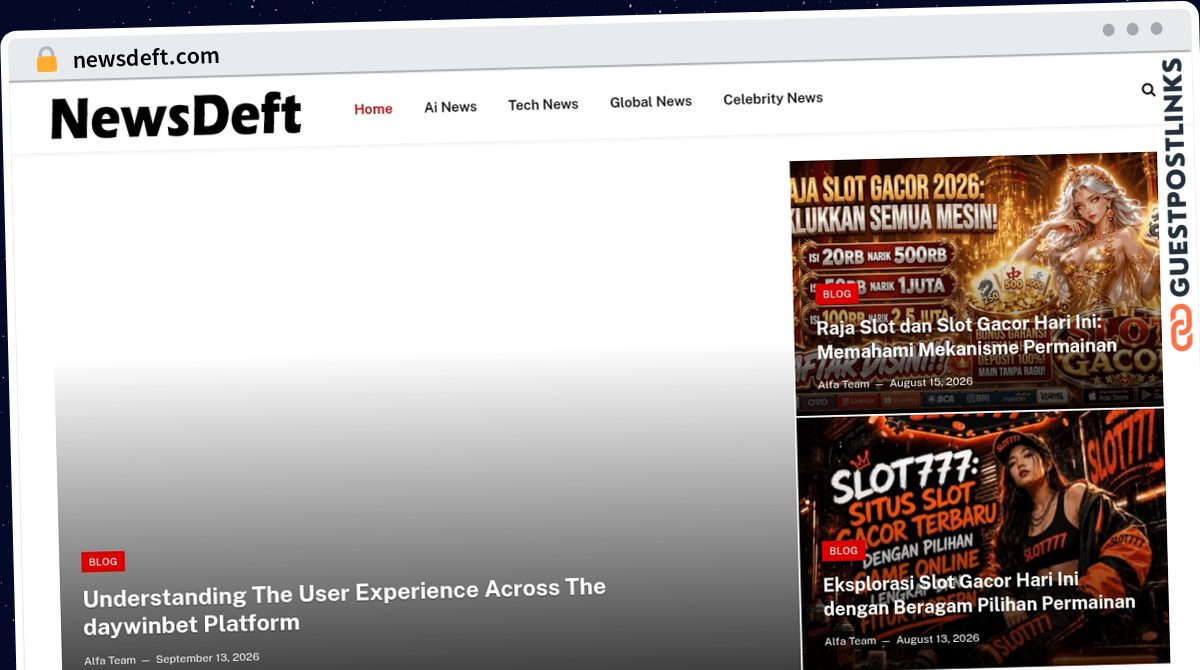Screen dimensions: 1200x670
Task: Click BLOG tag on Eksplorasi Slot article
Action: [x=844, y=551]
